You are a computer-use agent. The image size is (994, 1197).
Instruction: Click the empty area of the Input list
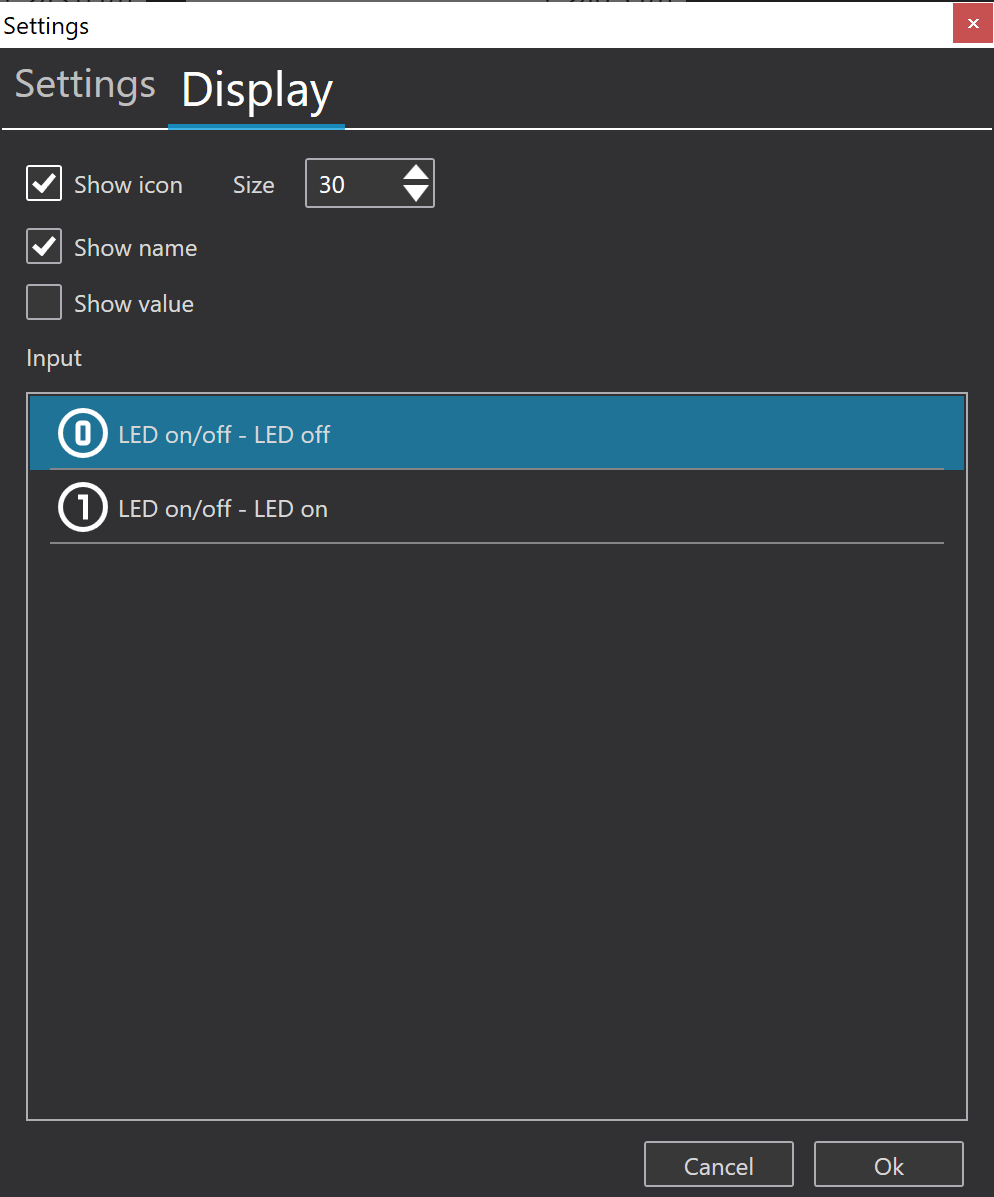496,830
